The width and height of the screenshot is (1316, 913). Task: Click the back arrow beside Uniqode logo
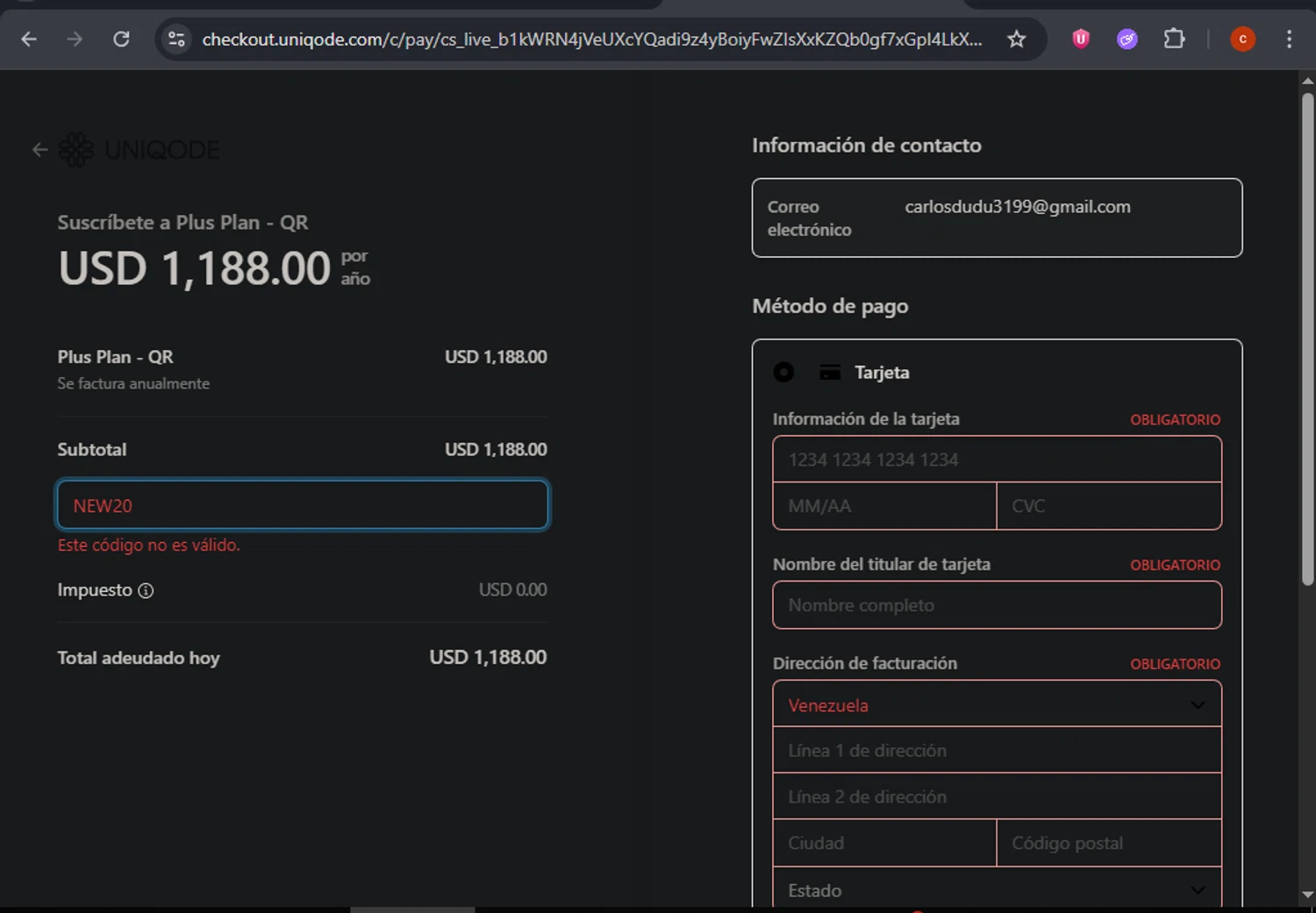39,150
